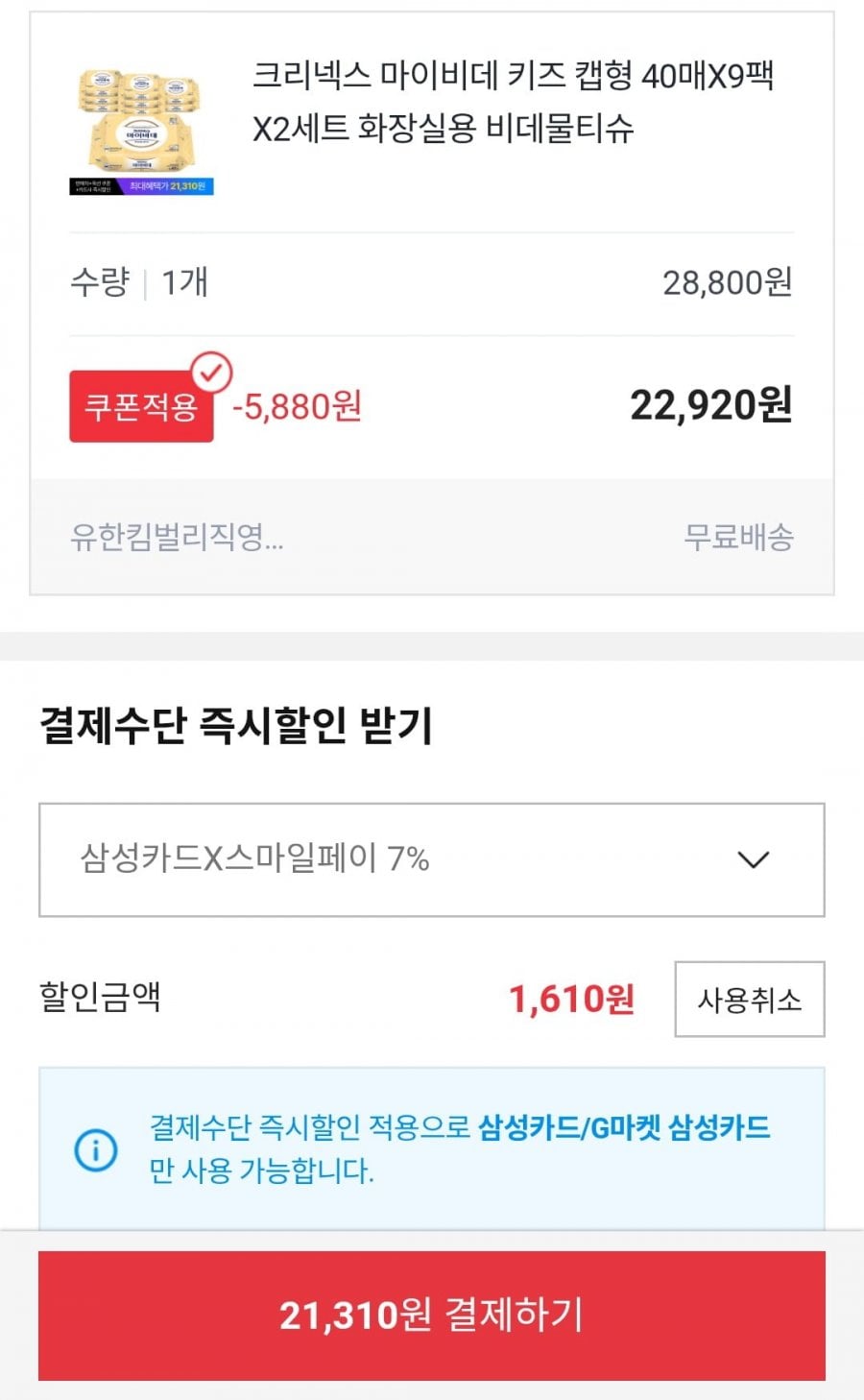864x1400 pixels.
Task: Click the 1,610원 discount amount
Action: [571, 1000]
